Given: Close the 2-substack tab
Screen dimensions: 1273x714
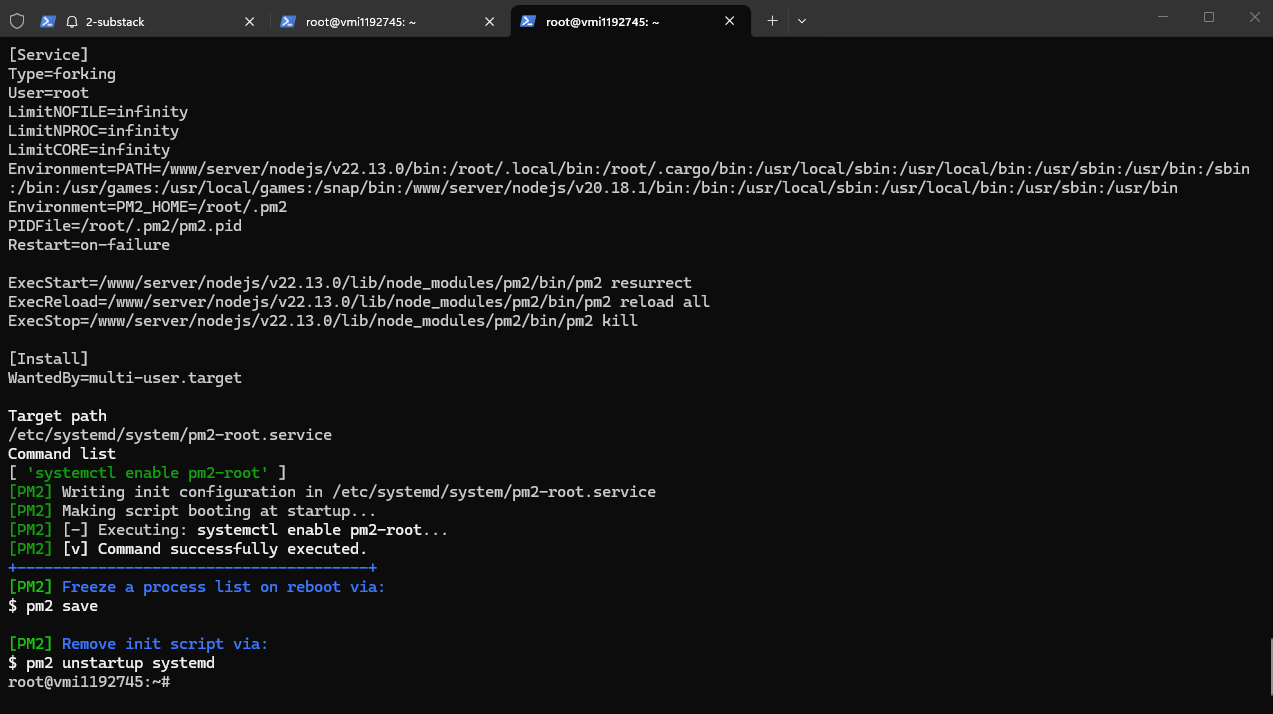Looking at the screenshot, I should [x=250, y=21].
